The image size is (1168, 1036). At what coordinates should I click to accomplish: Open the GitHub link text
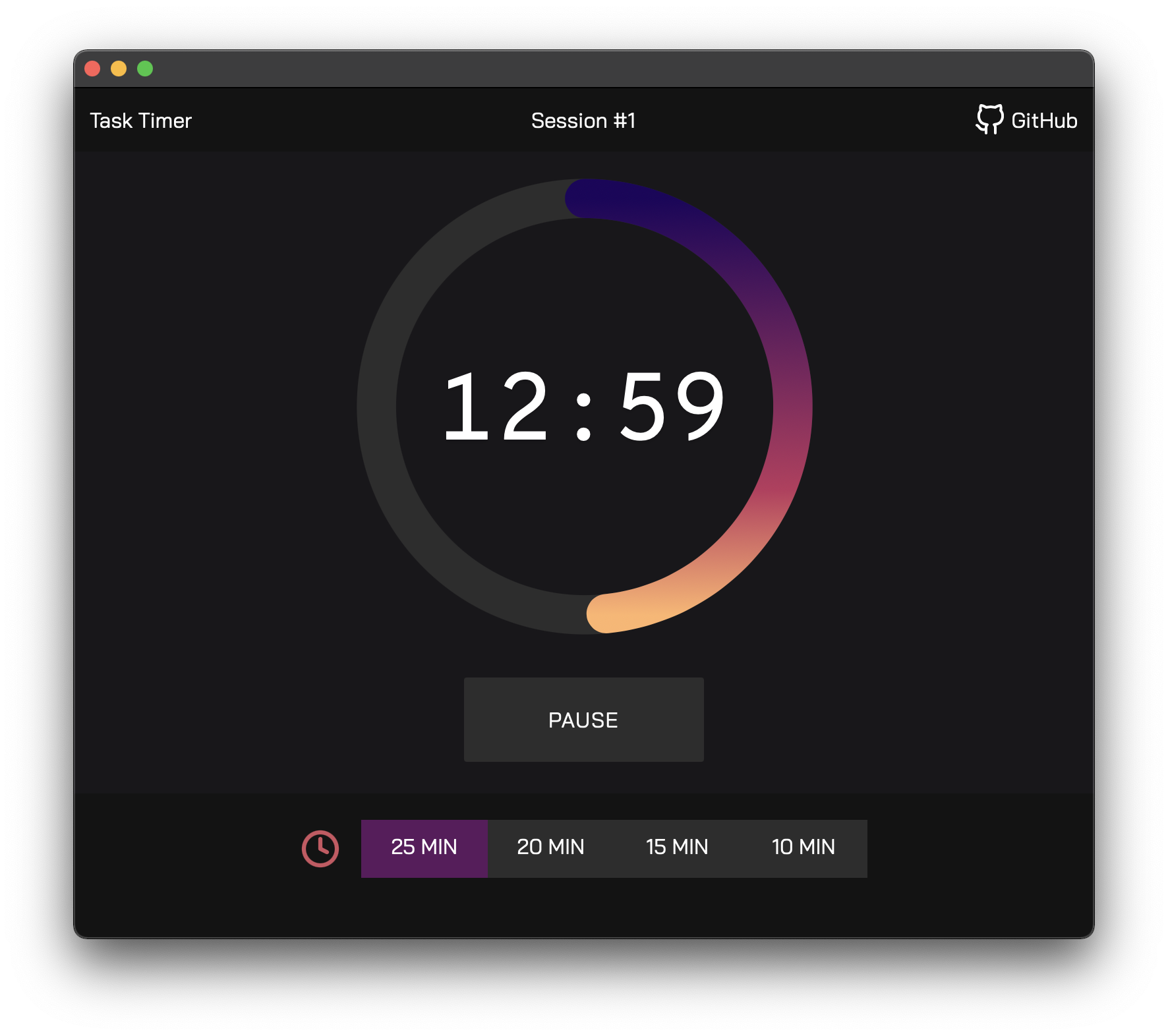tap(1044, 121)
